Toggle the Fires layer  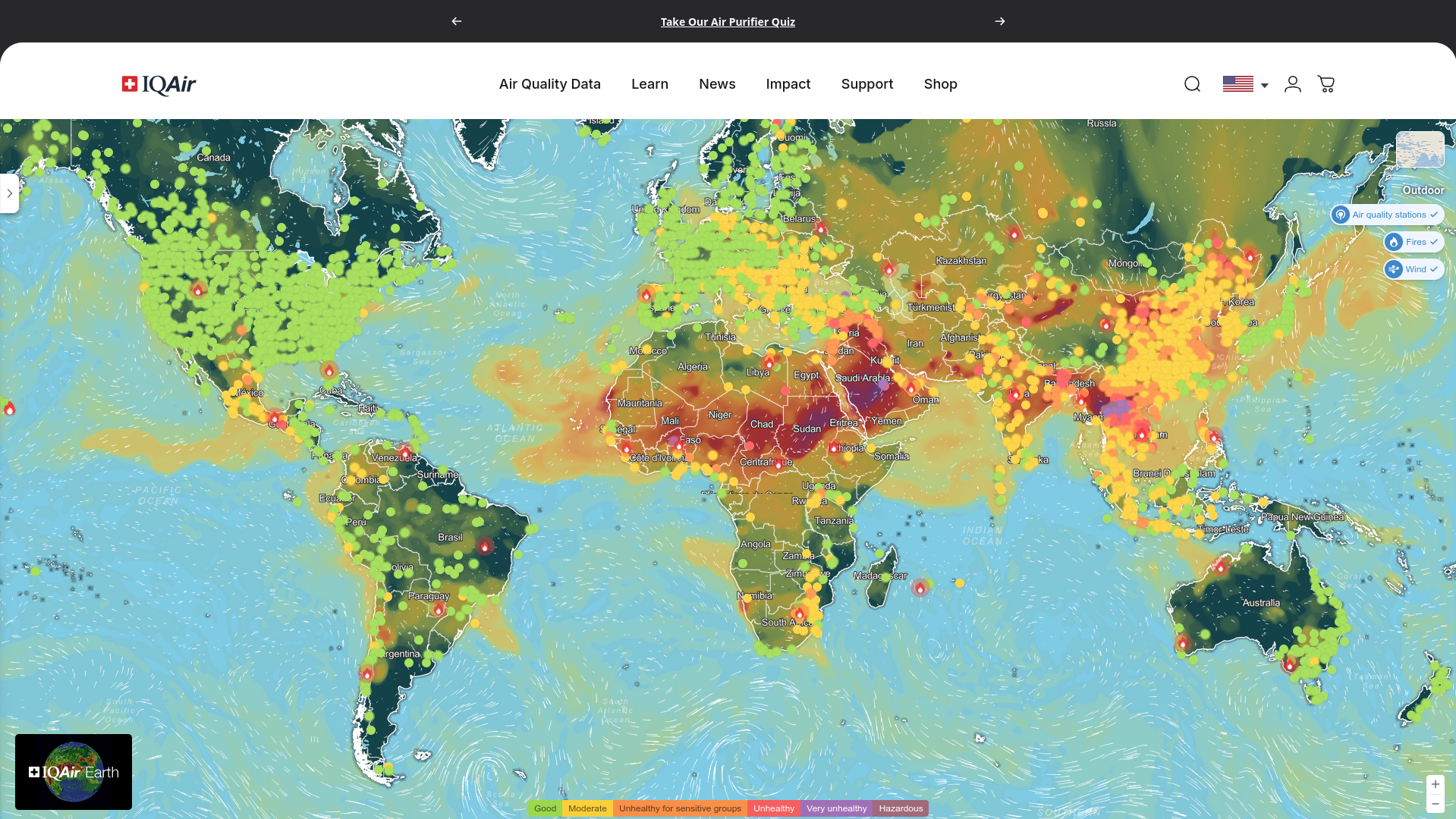coord(1414,242)
